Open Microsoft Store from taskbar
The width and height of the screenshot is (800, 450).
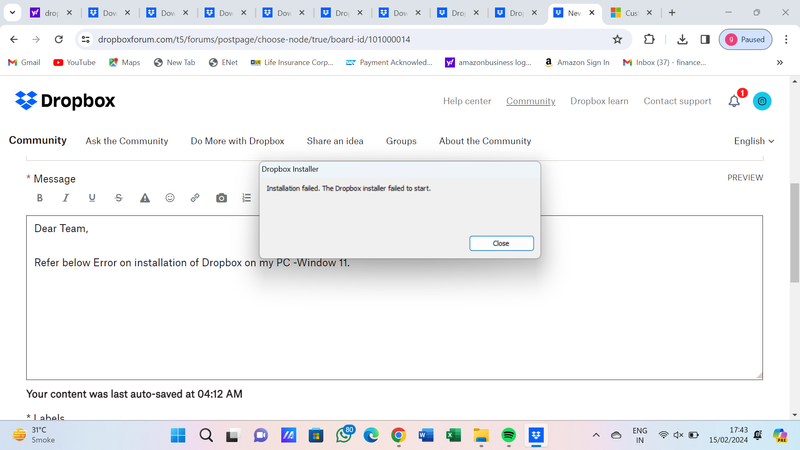coord(316,435)
